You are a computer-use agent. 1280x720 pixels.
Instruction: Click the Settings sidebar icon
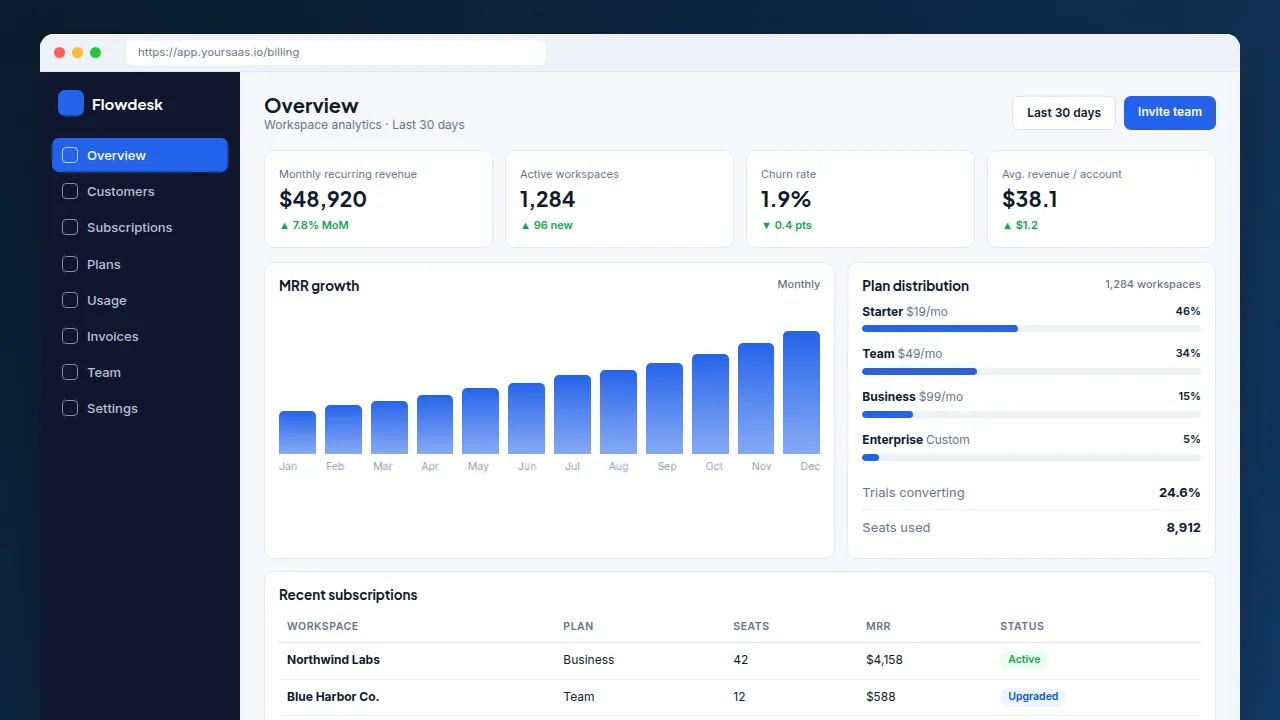click(70, 408)
